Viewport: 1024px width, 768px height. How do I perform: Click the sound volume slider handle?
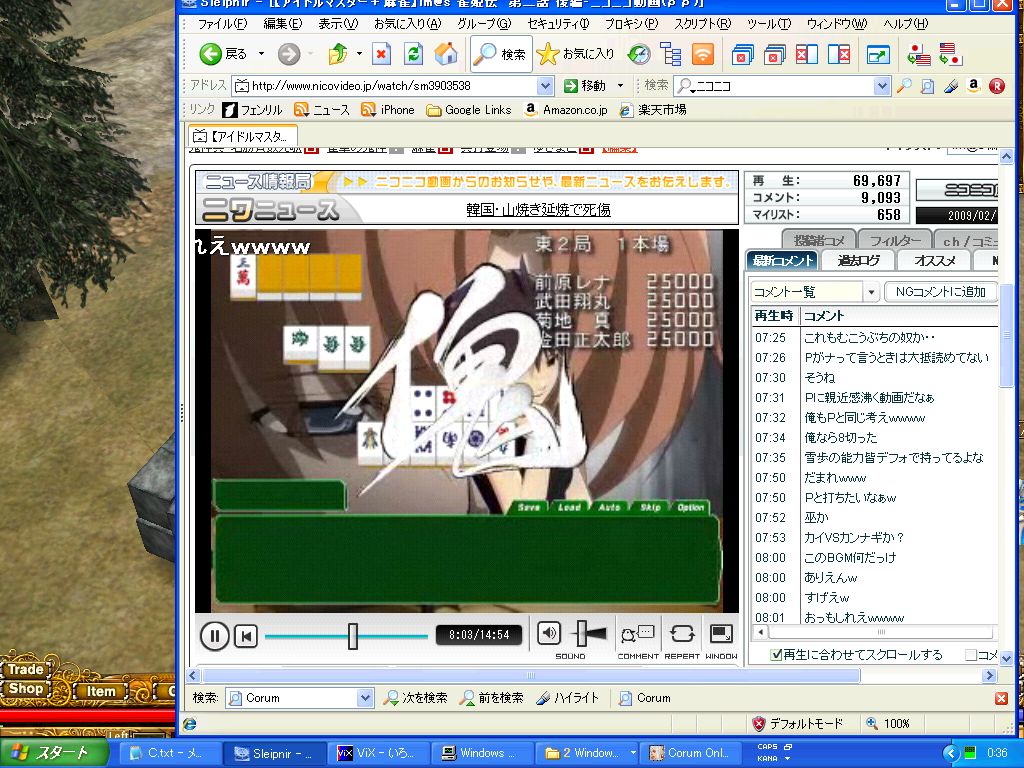tap(582, 633)
